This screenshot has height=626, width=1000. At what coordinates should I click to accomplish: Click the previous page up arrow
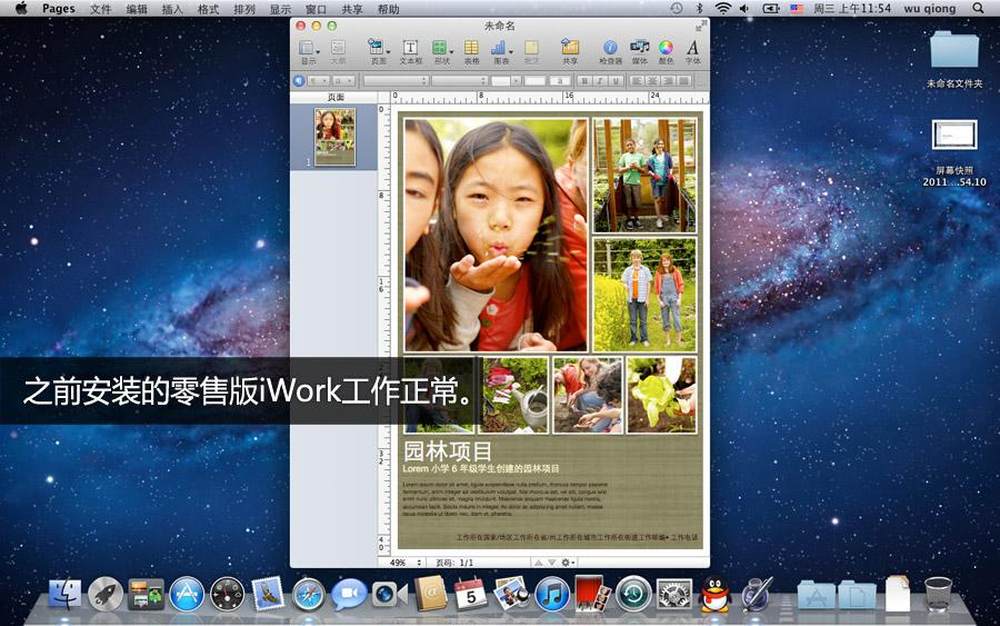[x=538, y=562]
